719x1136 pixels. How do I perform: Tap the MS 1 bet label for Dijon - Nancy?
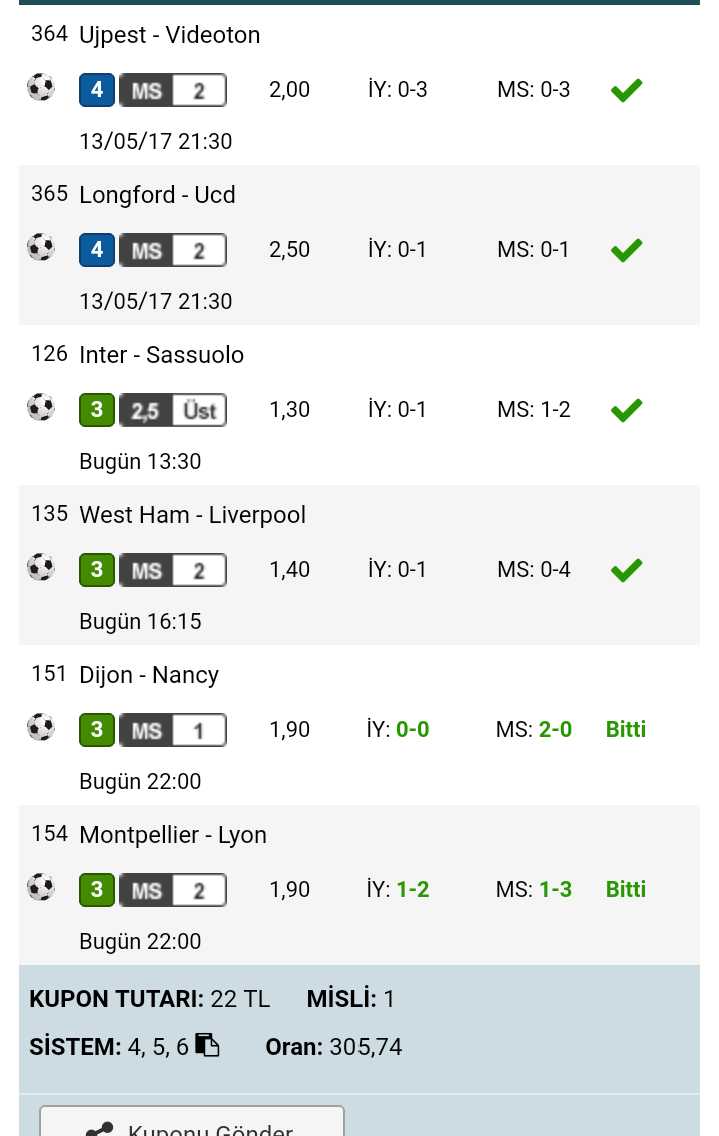[173, 730]
